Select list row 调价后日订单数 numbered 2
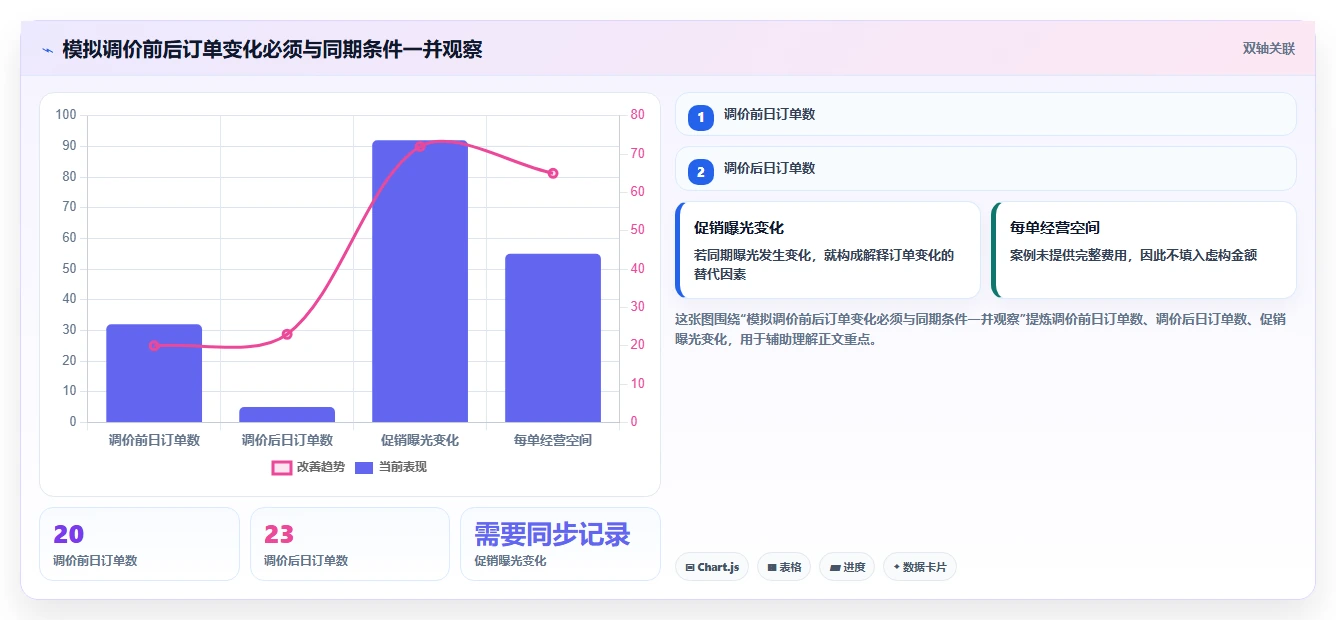The height and width of the screenshot is (620, 1336). pos(986,168)
